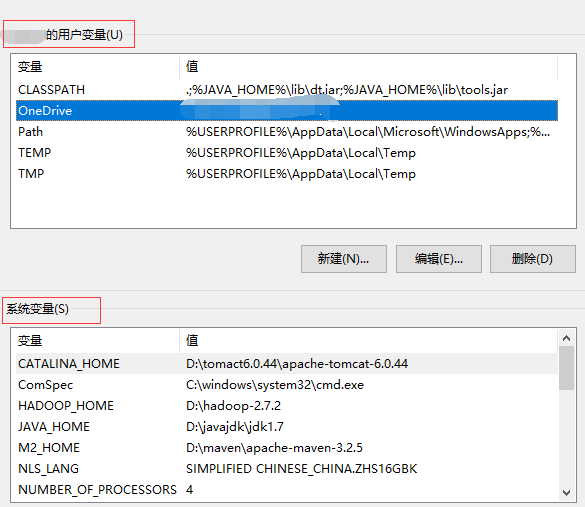The image size is (585, 507).
Task: Click the 编辑(E)... button
Action: (x=439, y=259)
